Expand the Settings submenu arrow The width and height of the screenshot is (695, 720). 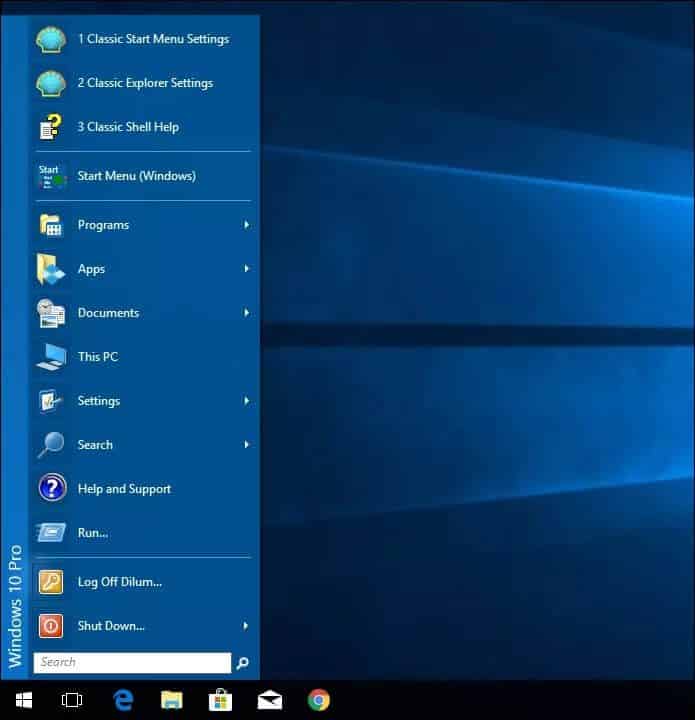247,401
